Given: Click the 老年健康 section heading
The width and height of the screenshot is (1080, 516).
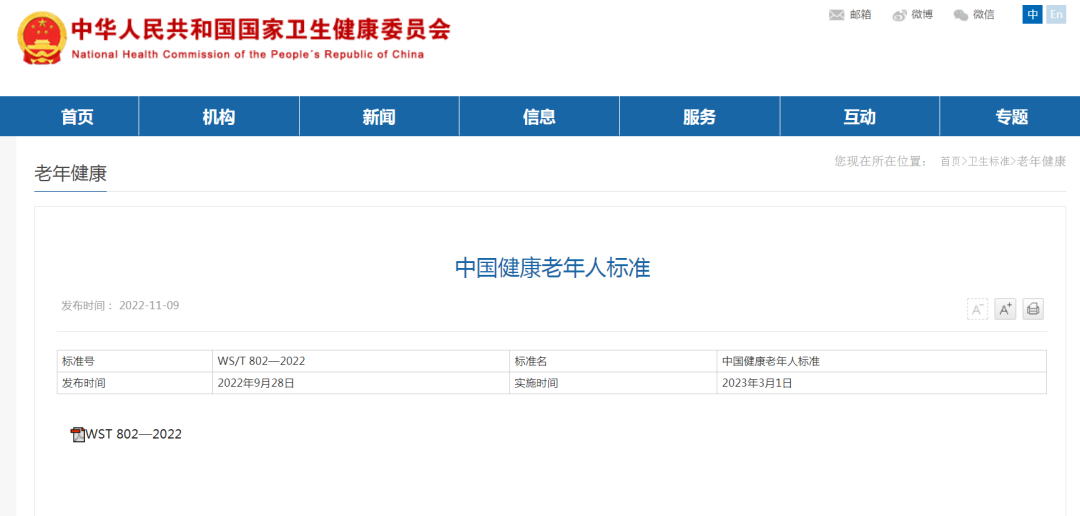Looking at the screenshot, I should 70,173.
